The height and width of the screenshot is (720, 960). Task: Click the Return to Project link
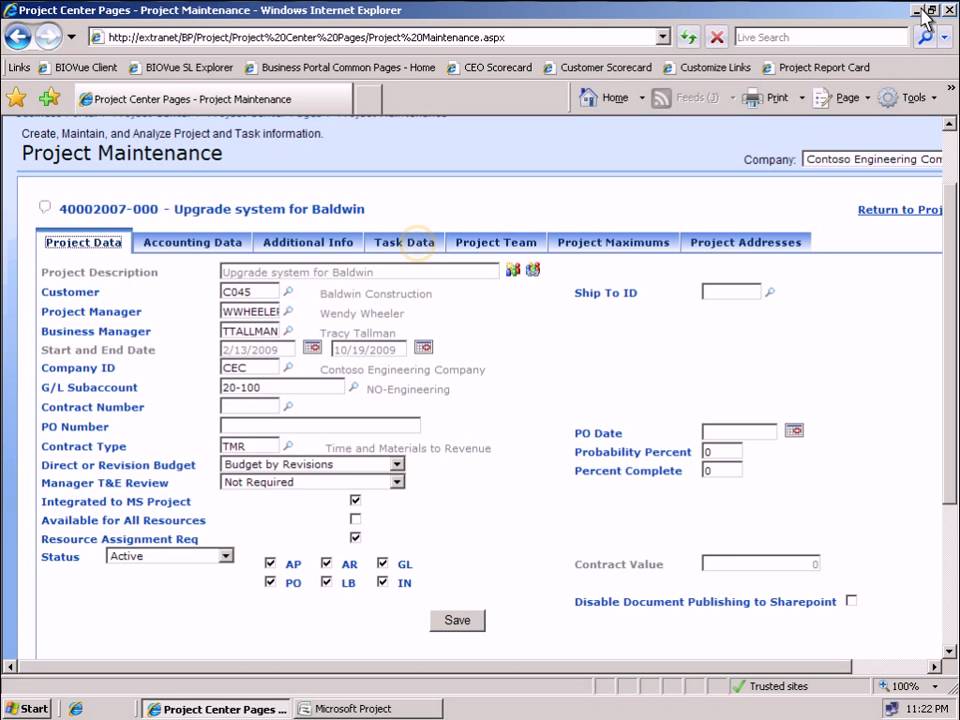point(899,210)
